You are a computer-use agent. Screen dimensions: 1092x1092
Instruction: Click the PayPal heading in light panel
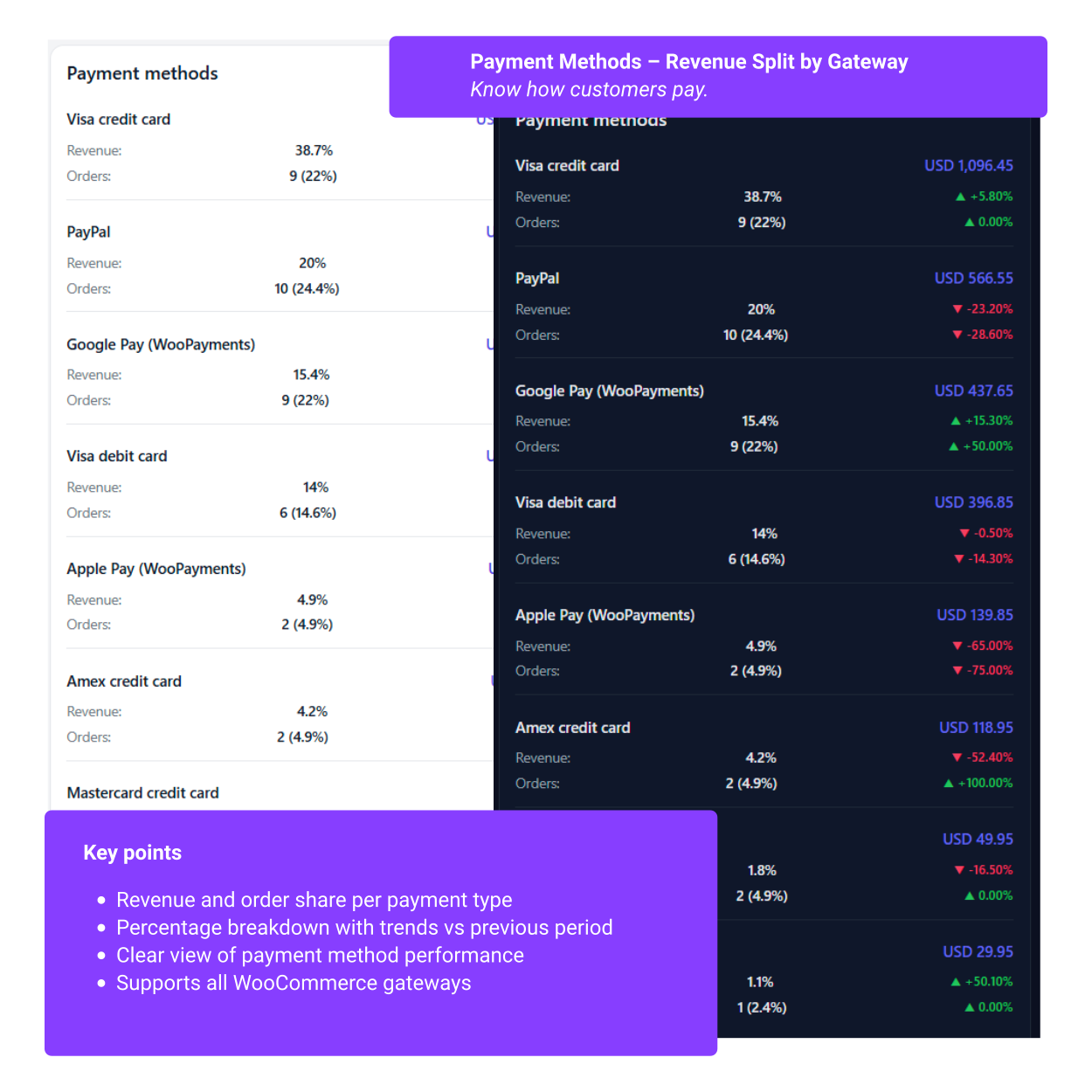88,232
